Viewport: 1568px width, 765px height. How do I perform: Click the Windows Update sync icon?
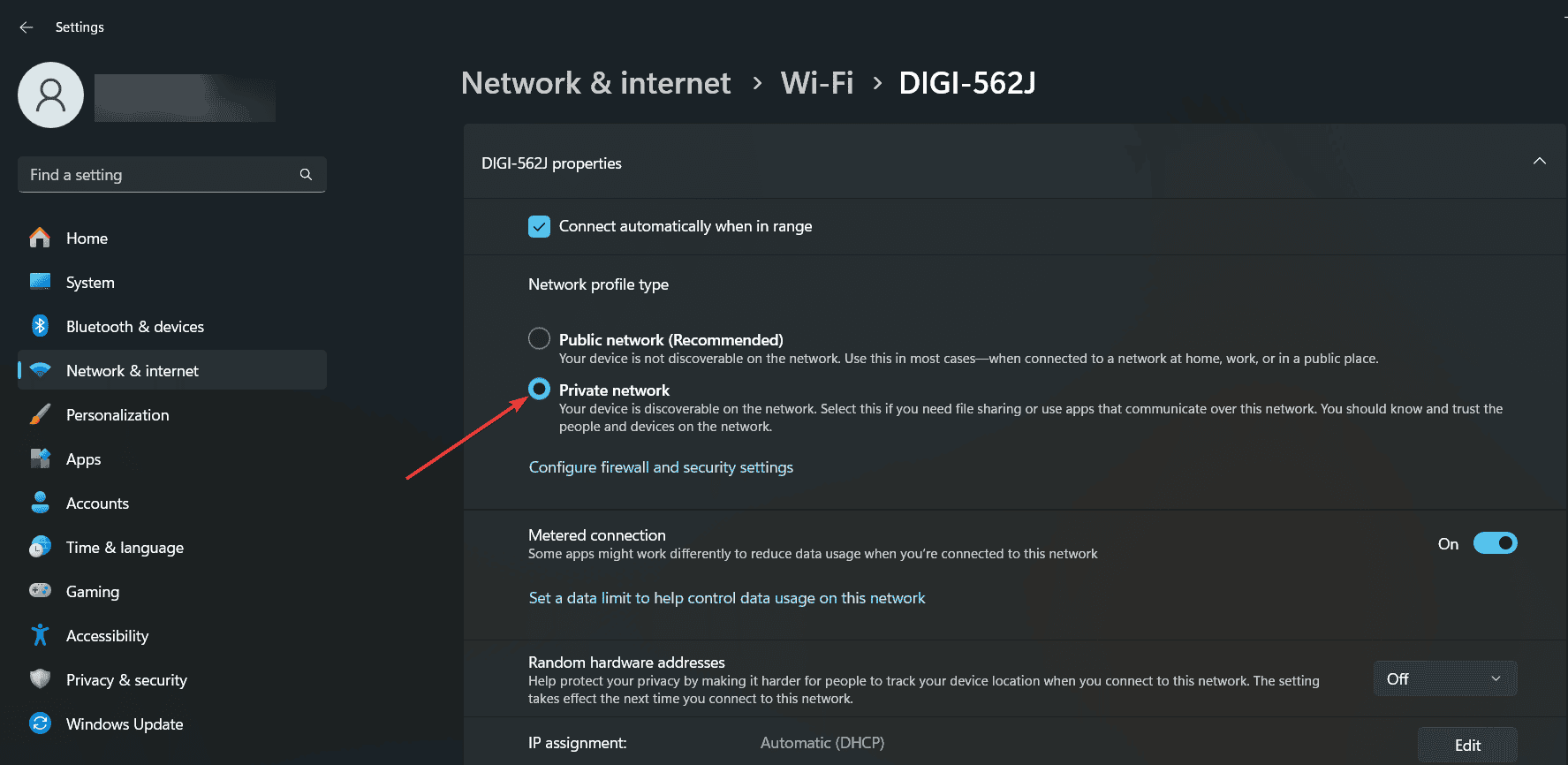(x=40, y=724)
